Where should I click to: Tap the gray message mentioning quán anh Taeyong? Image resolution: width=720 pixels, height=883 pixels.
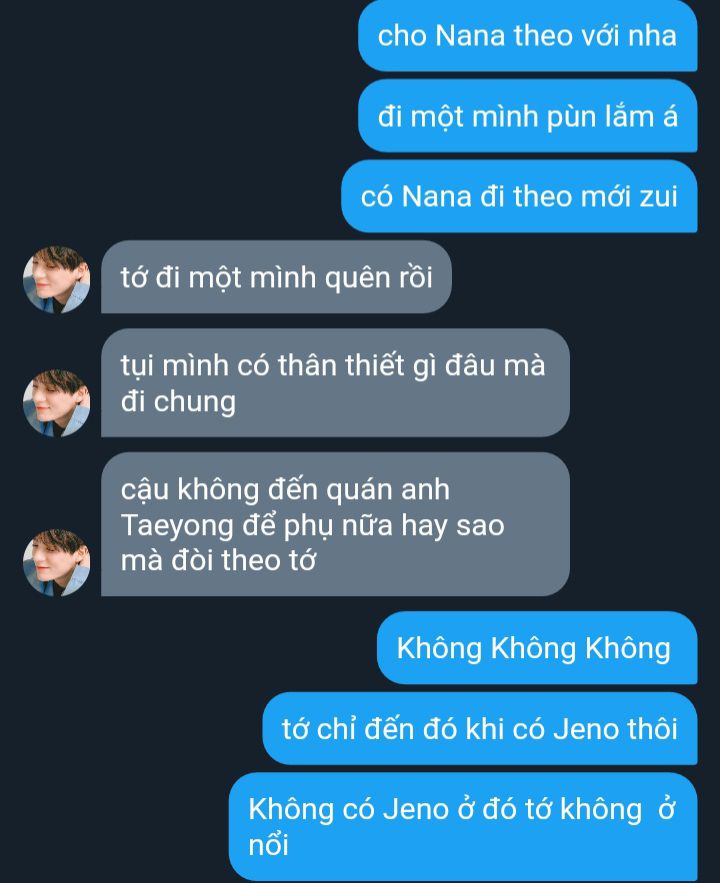tap(335, 524)
